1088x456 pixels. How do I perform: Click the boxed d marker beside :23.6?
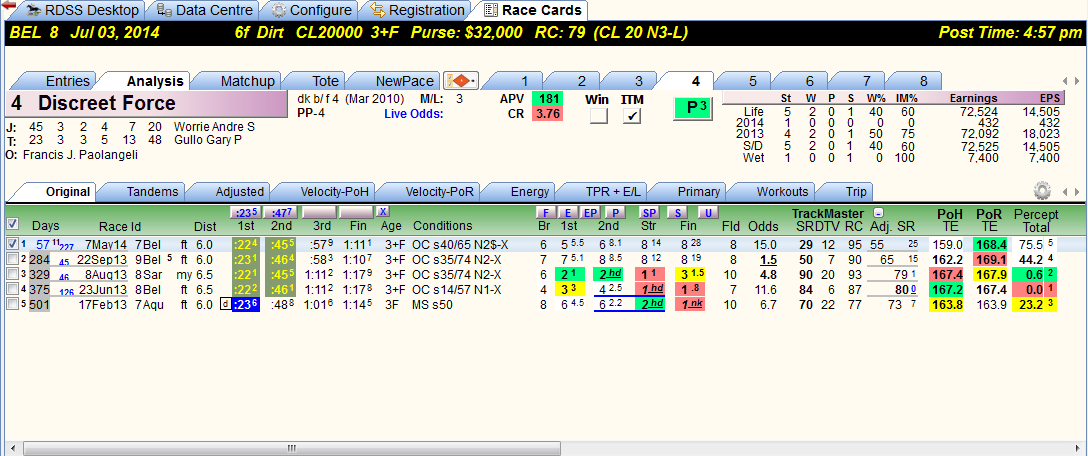click(225, 303)
